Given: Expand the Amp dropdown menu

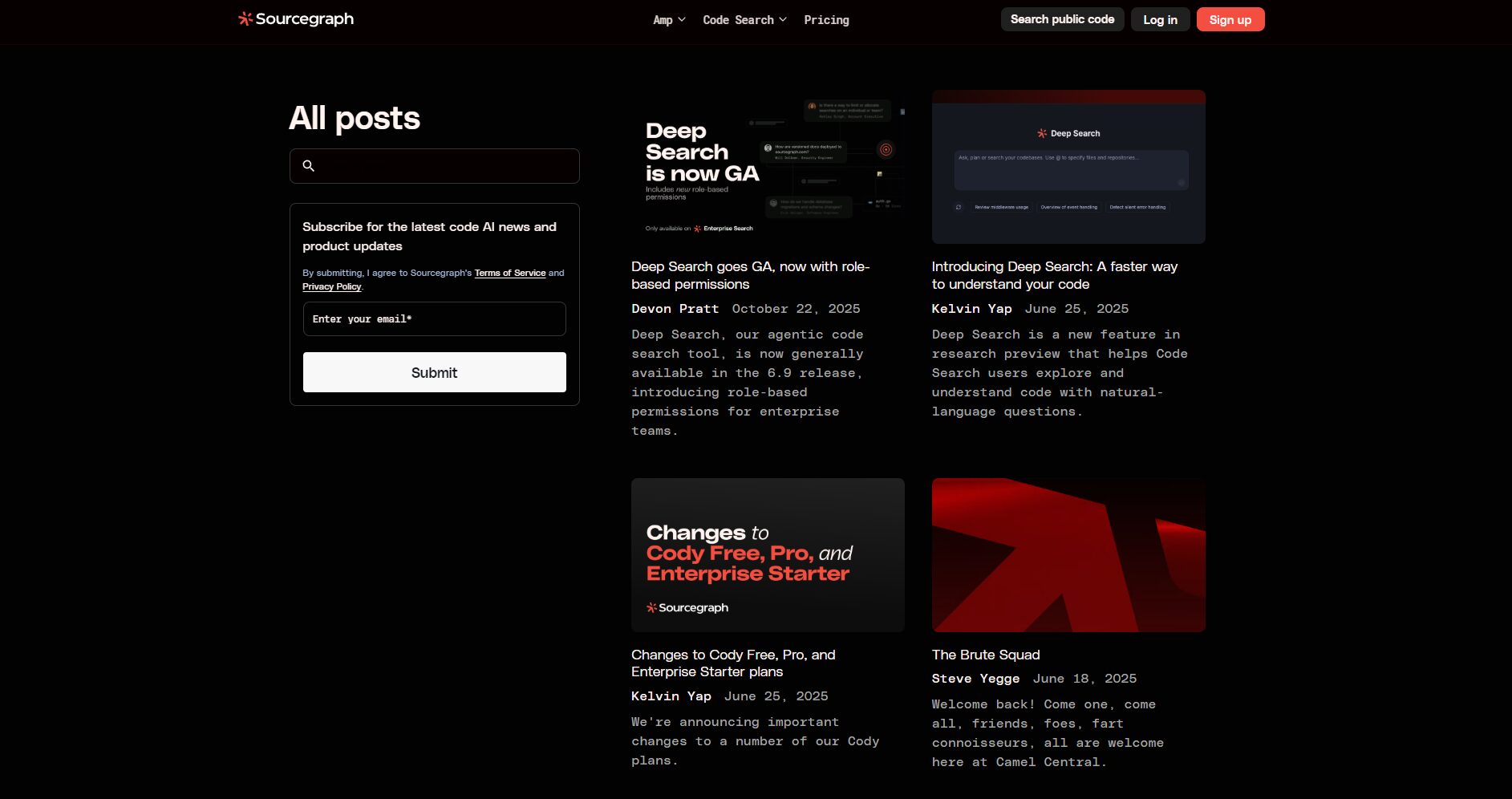Looking at the screenshot, I should click(x=668, y=20).
